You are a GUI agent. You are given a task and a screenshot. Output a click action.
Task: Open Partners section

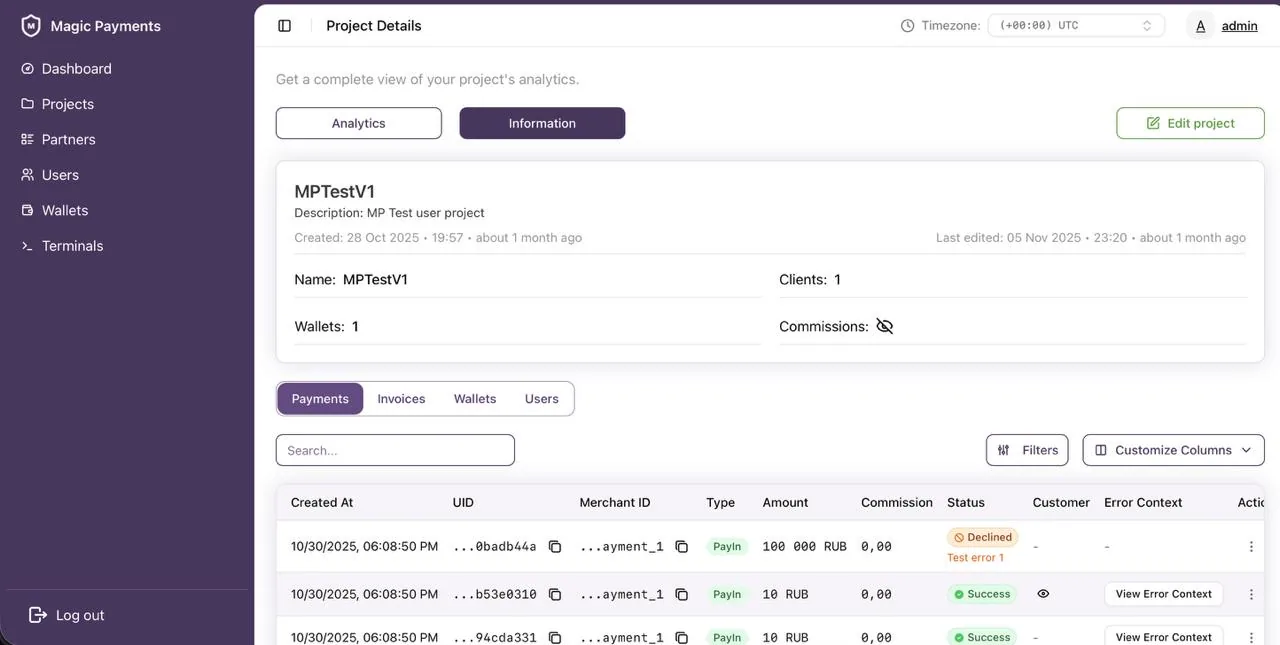pyautogui.click(x=69, y=140)
